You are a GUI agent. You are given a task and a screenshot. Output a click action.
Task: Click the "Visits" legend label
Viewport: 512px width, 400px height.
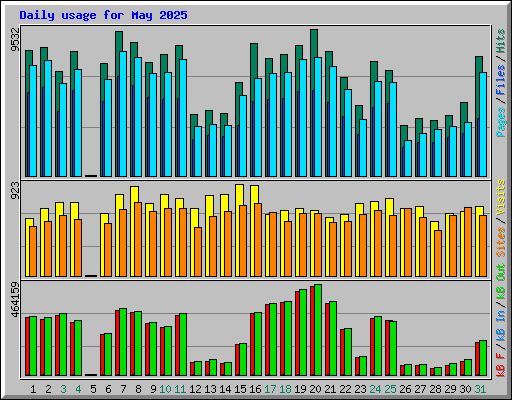click(501, 197)
